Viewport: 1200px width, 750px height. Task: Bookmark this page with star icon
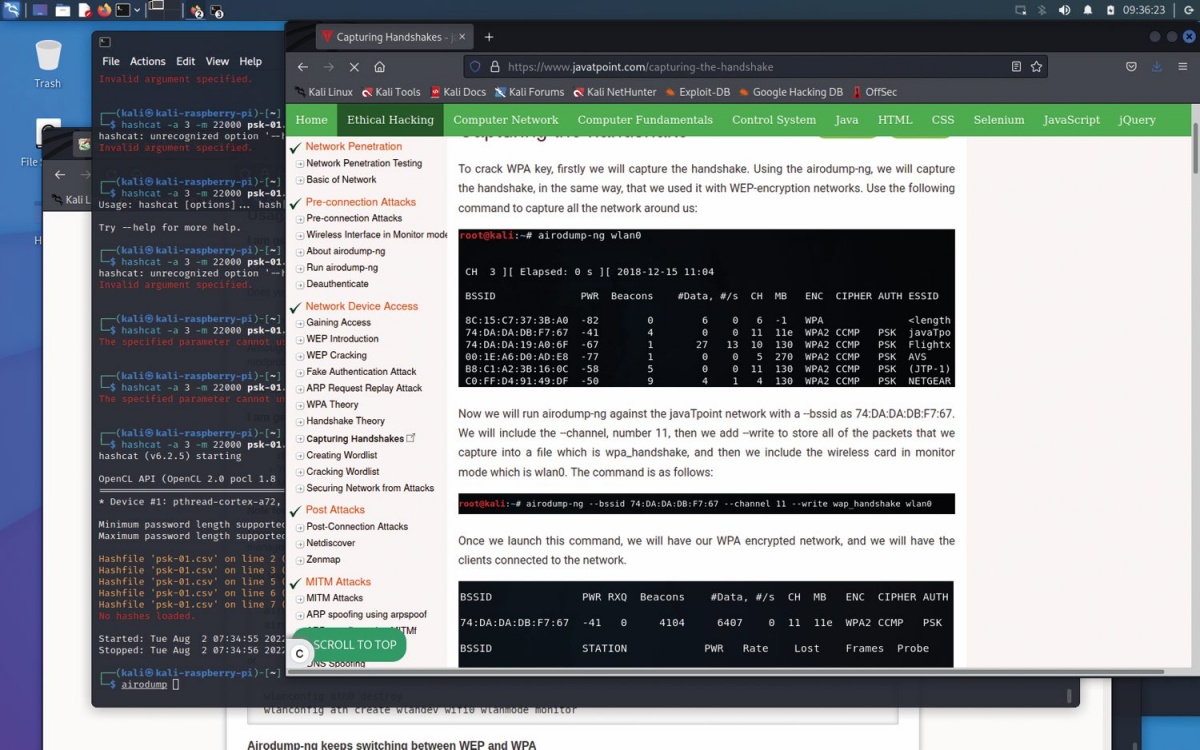coord(1037,67)
